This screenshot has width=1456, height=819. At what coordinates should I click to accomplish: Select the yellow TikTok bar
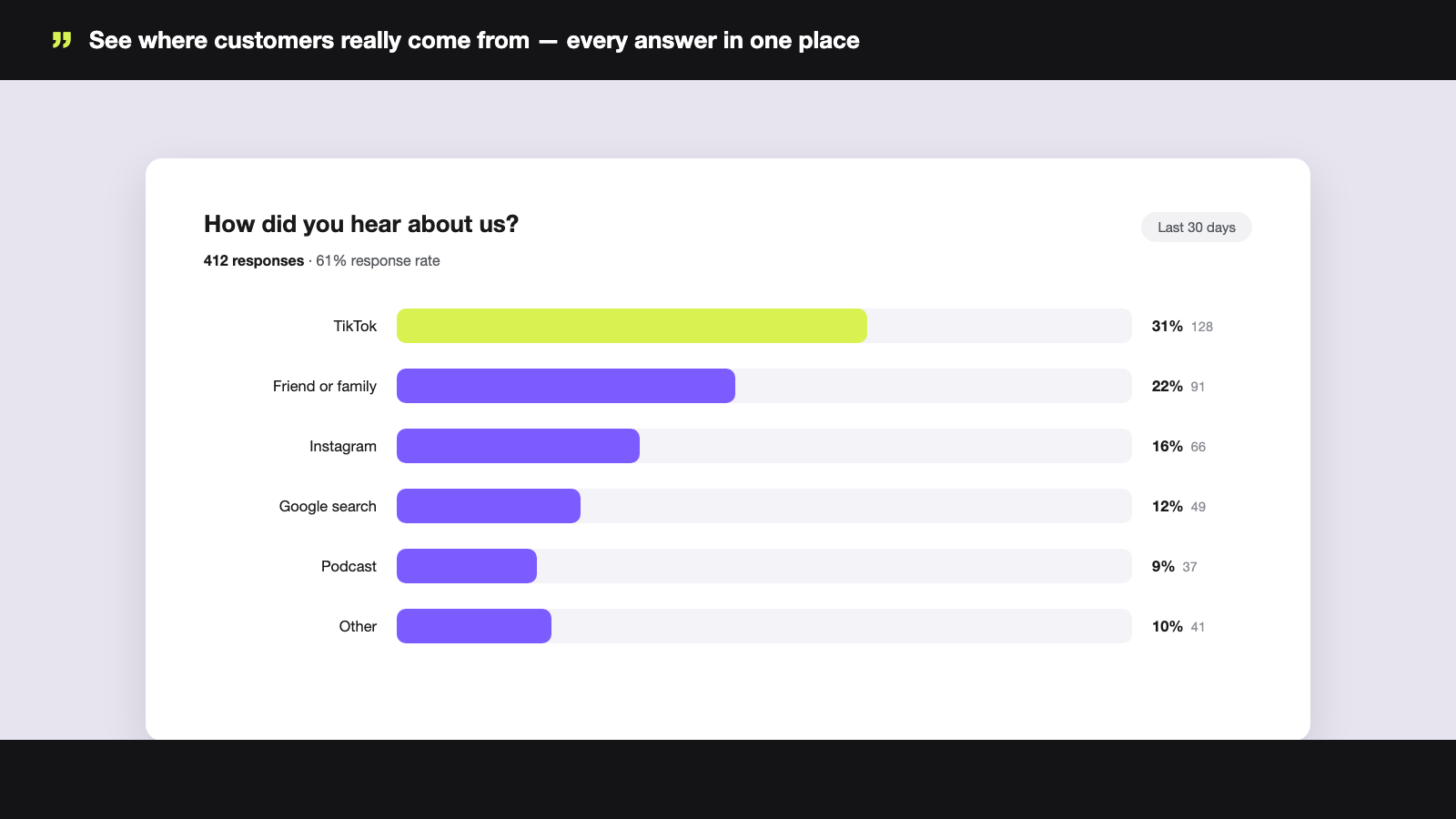point(632,326)
